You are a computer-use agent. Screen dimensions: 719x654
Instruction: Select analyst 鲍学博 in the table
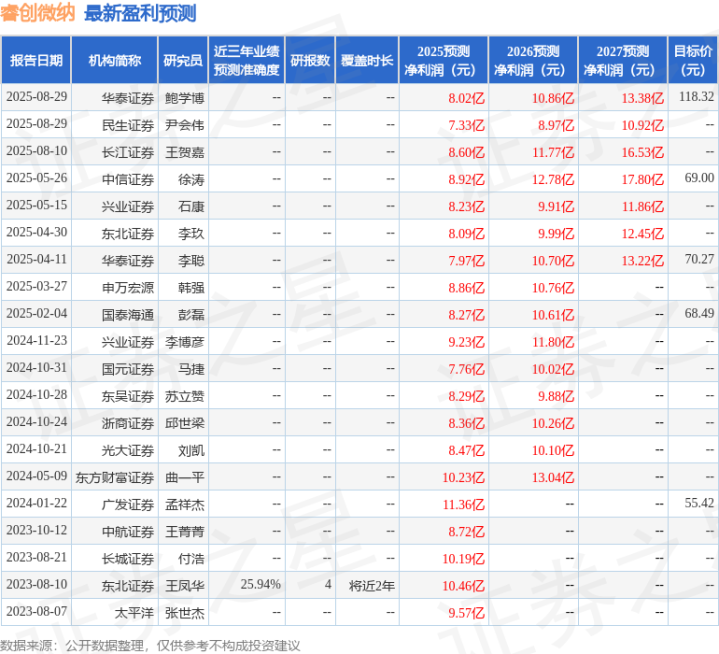click(184, 98)
